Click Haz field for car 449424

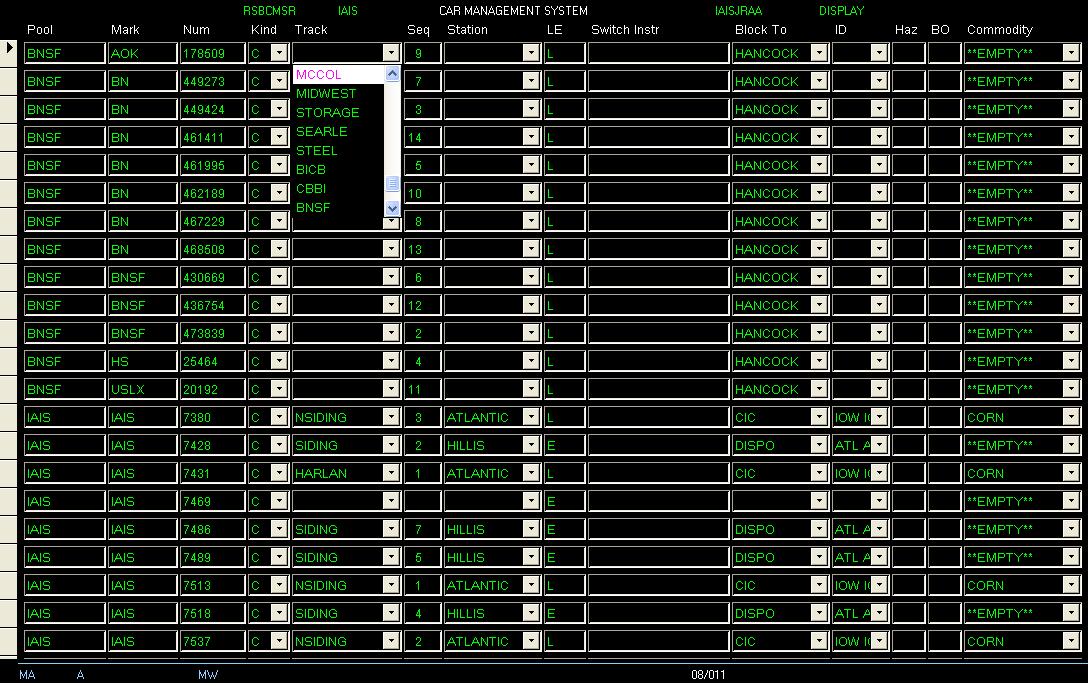[908, 109]
